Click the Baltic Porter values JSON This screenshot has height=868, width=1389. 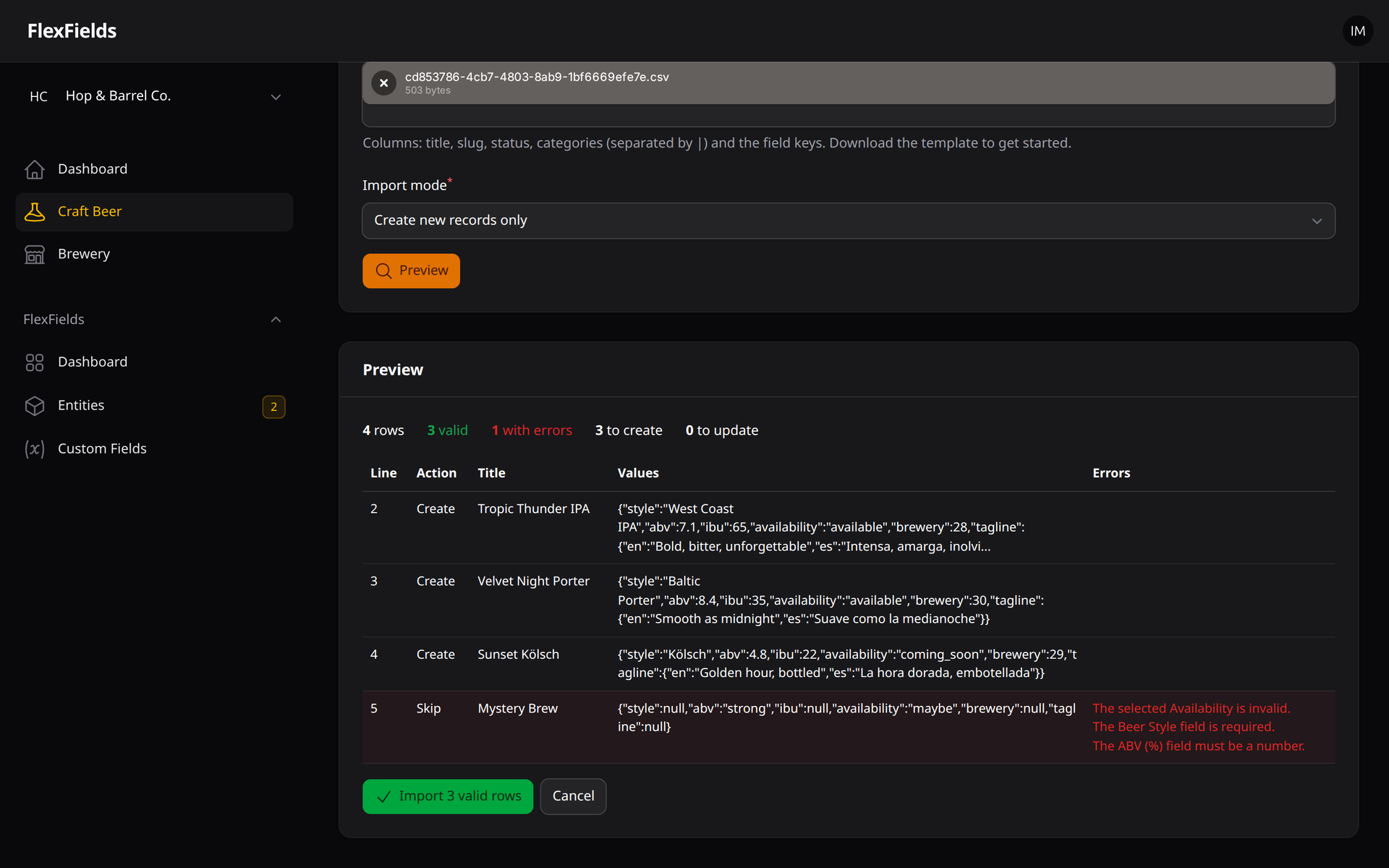point(831,600)
